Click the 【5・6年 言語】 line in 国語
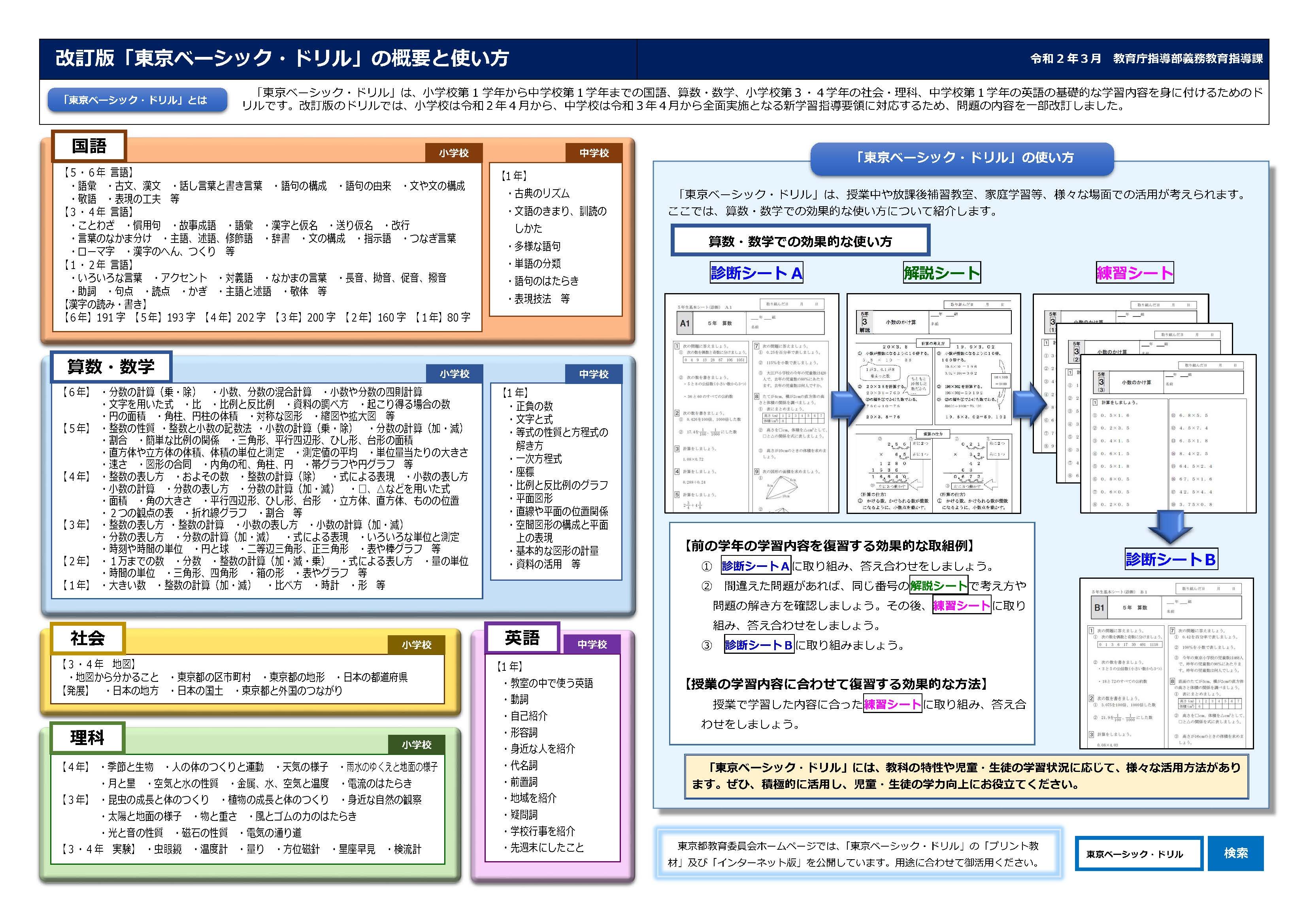This screenshot has width=1307, height=924. 98,172
